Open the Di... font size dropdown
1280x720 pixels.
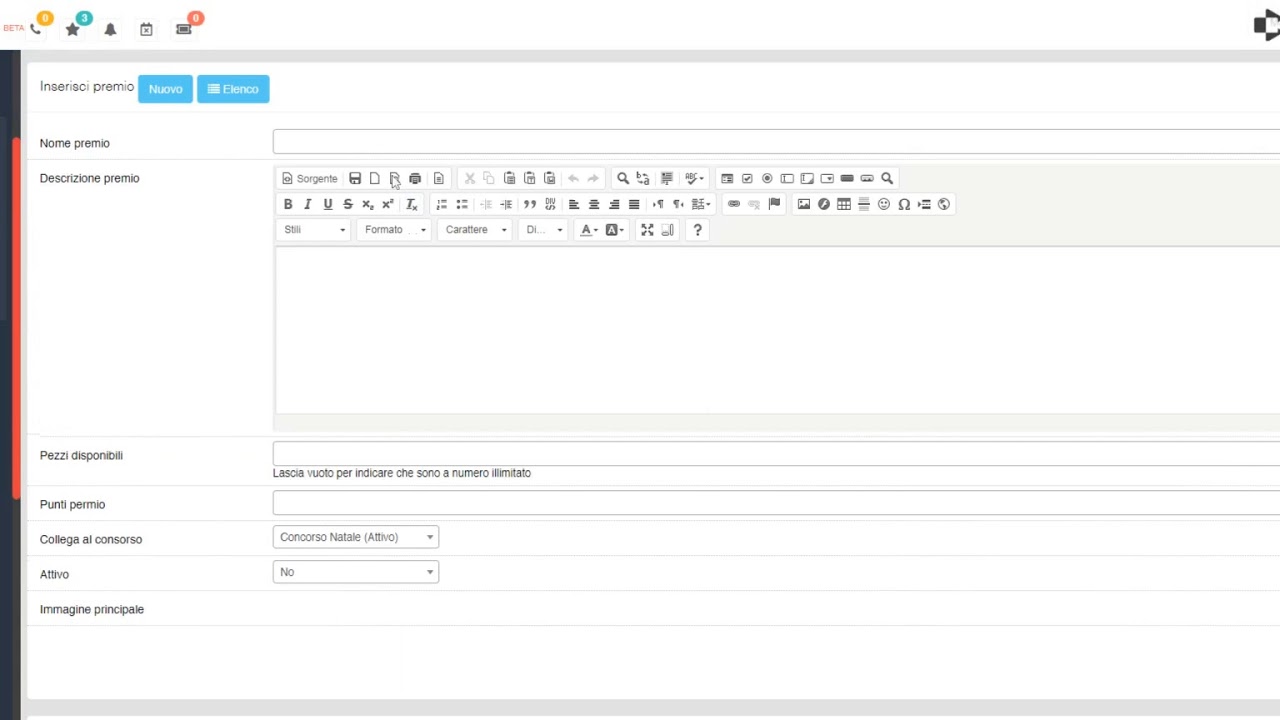point(544,230)
